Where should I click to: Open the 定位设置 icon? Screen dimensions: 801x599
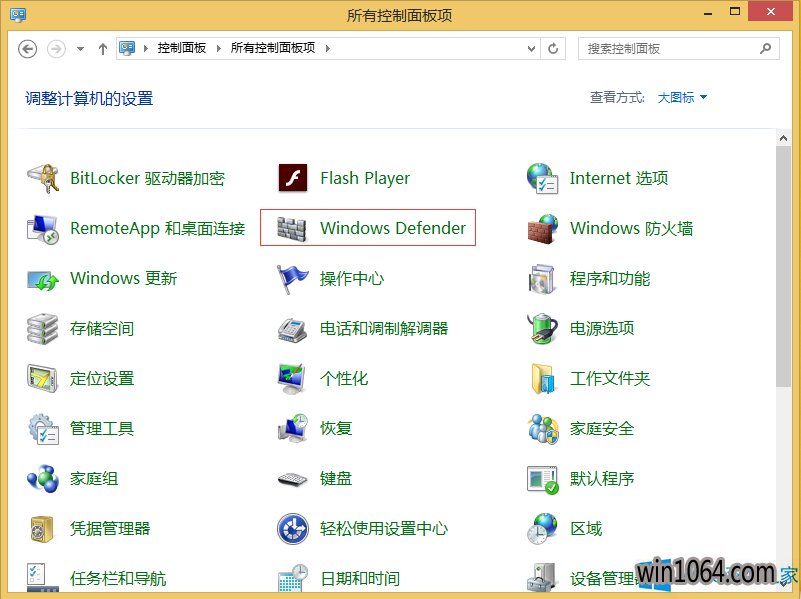click(x=42, y=378)
